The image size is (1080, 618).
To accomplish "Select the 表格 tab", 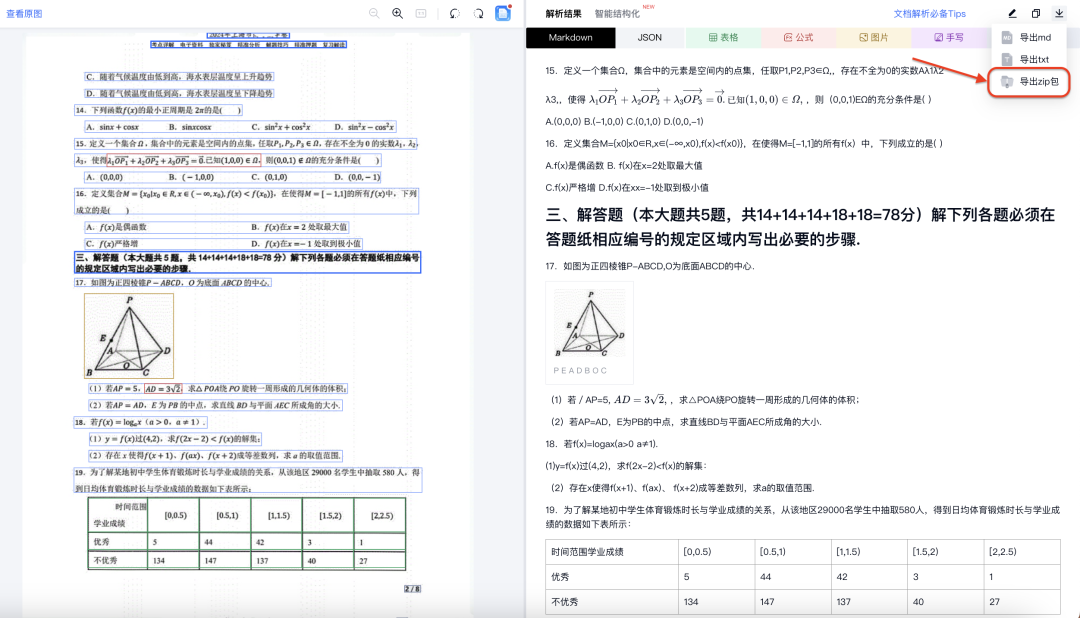I will coord(723,37).
